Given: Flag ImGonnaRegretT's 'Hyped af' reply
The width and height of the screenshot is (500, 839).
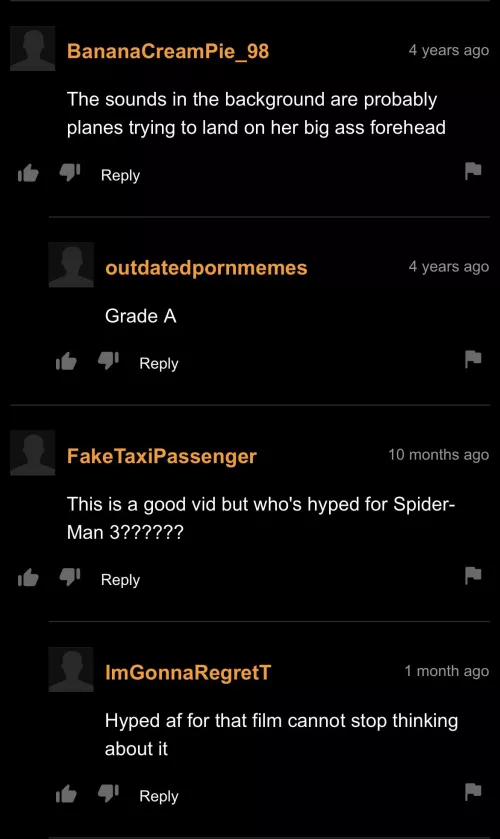Looking at the screenshot, I should coord(473,791).
